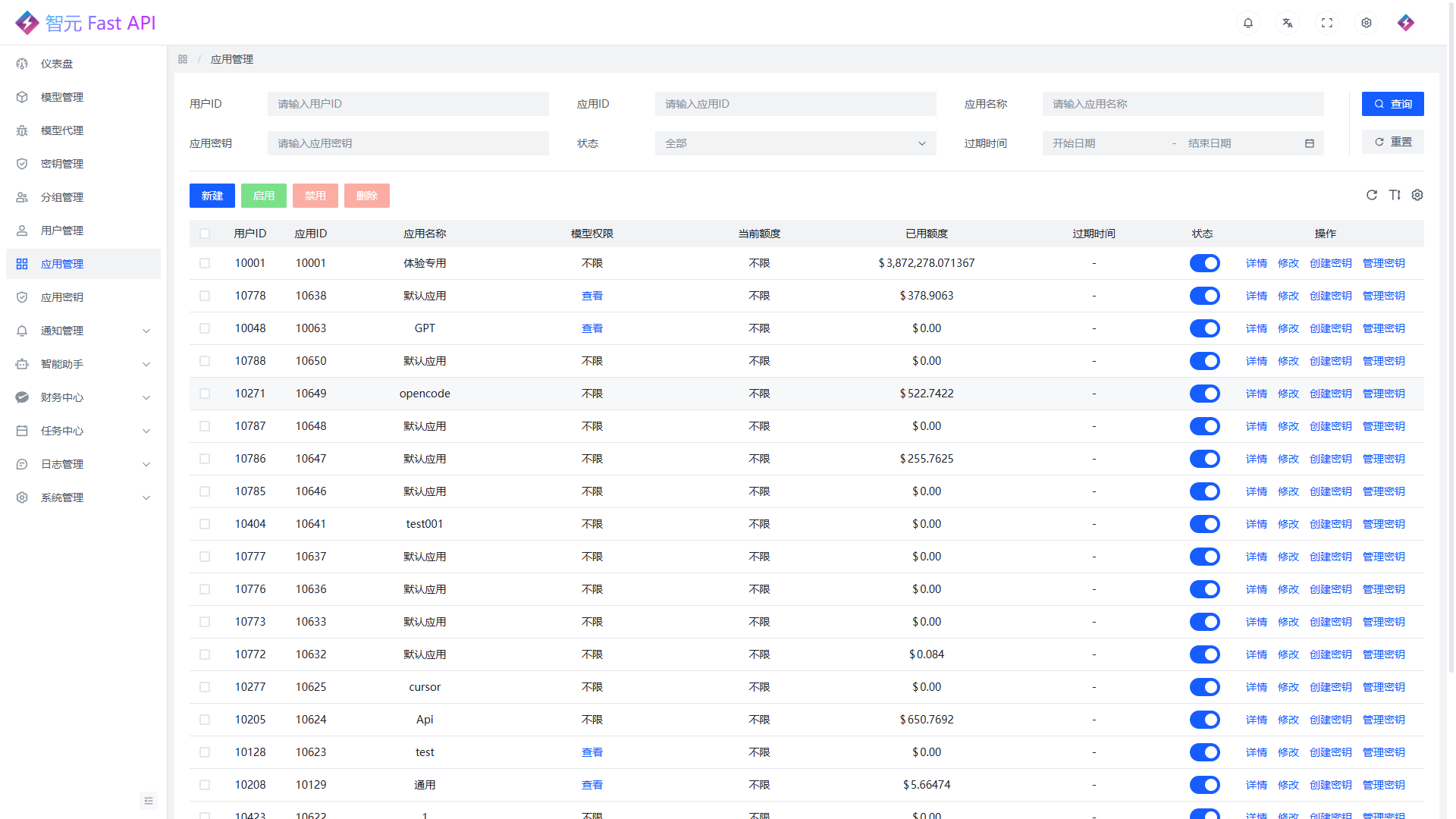Click the refresh table icon
1456x819 pixels.
tap(1371, 195)
